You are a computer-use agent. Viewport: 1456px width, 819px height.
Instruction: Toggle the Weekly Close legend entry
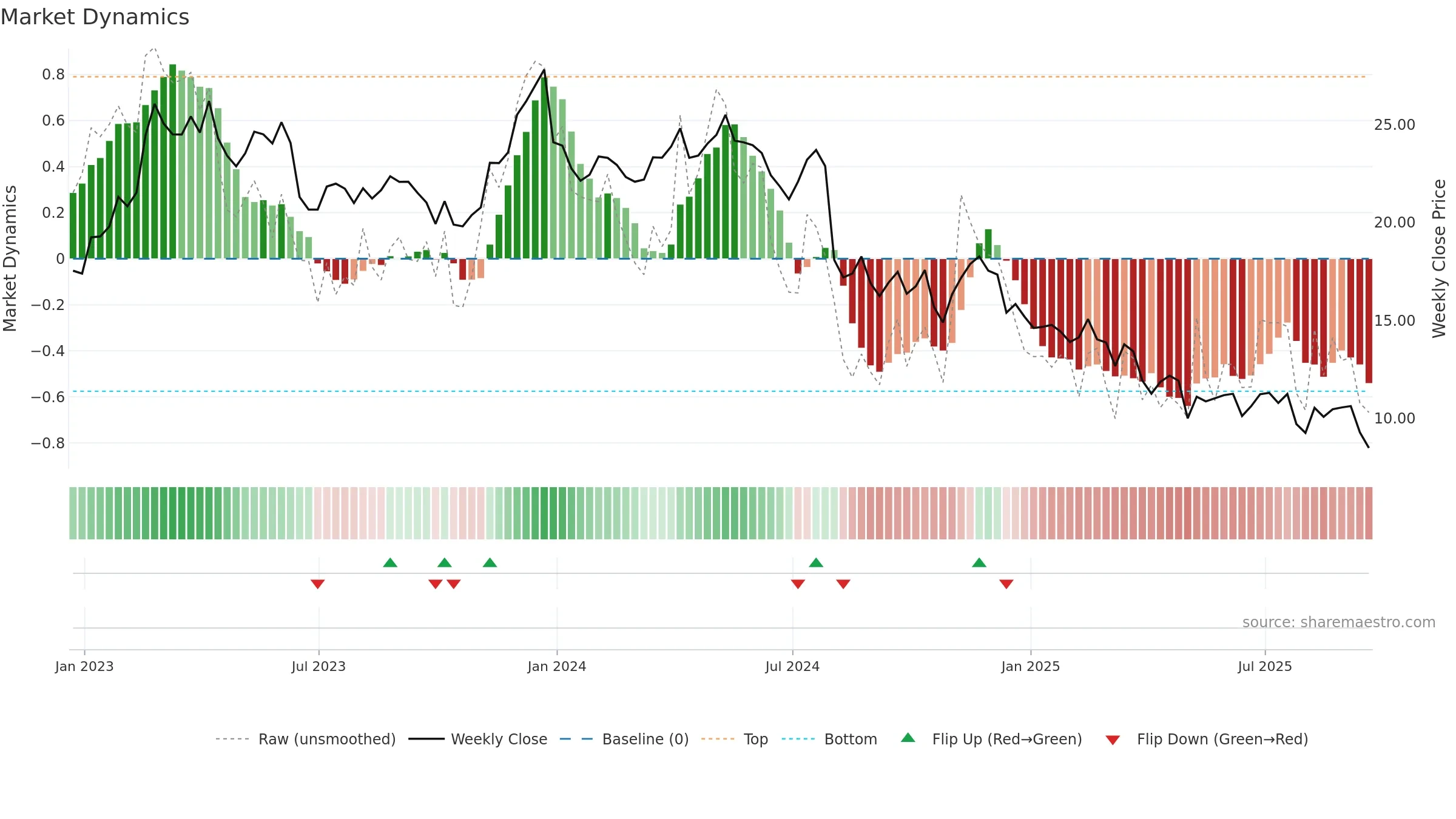(x=477, y=739)
